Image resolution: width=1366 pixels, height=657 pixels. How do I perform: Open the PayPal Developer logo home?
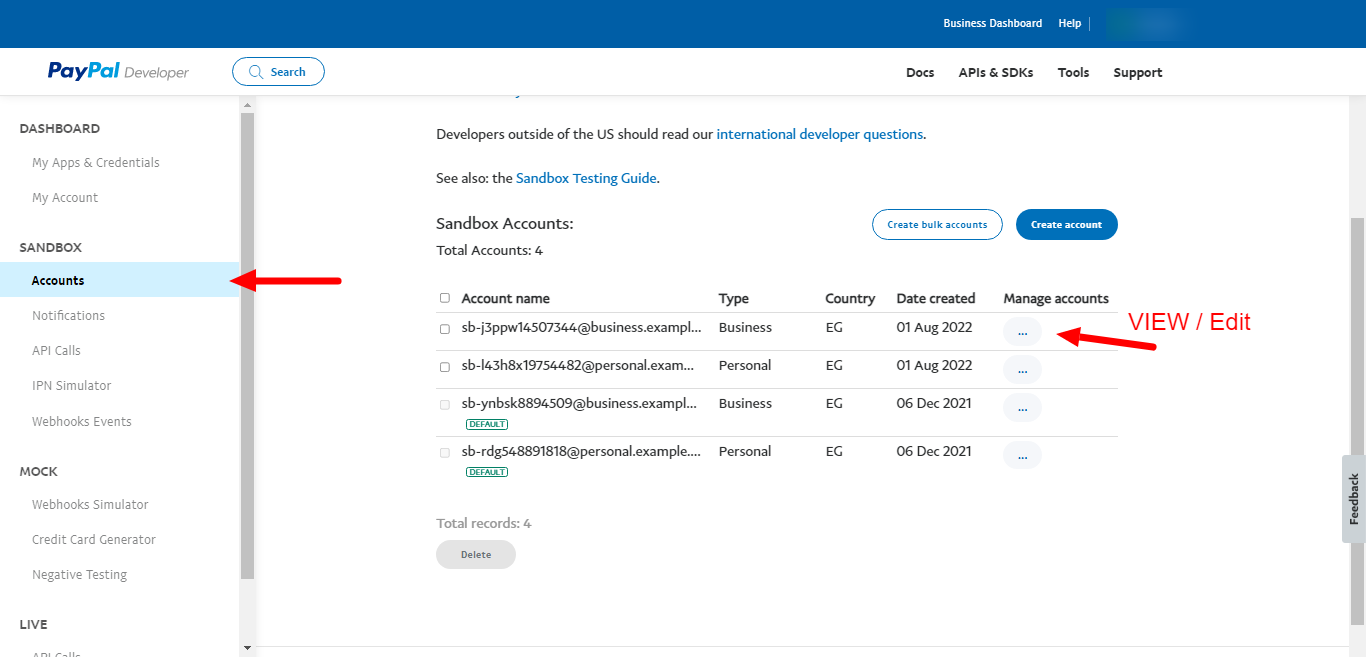coord(118,72)
